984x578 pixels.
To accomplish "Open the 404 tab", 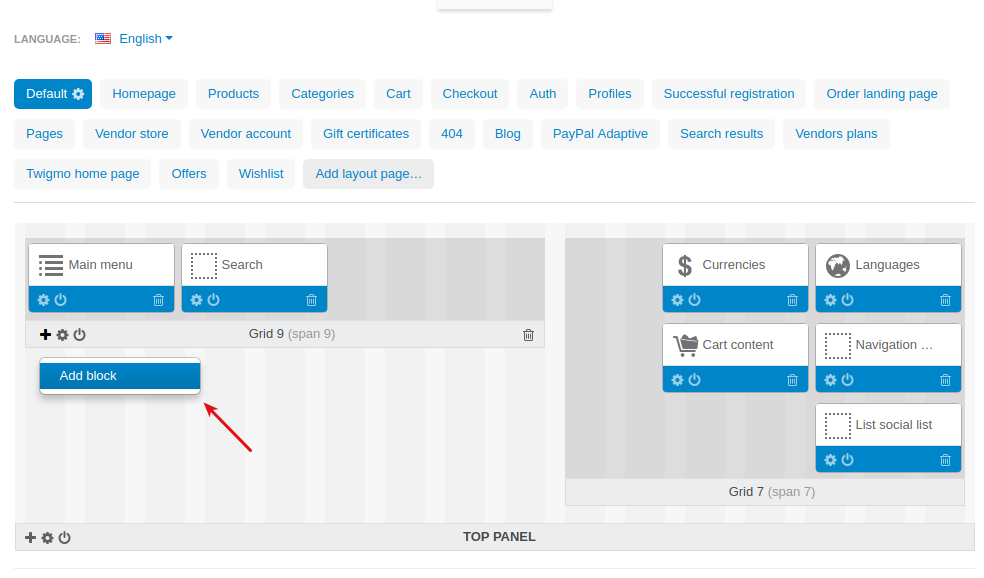I will pyautogui.click(x=452, y=134).
